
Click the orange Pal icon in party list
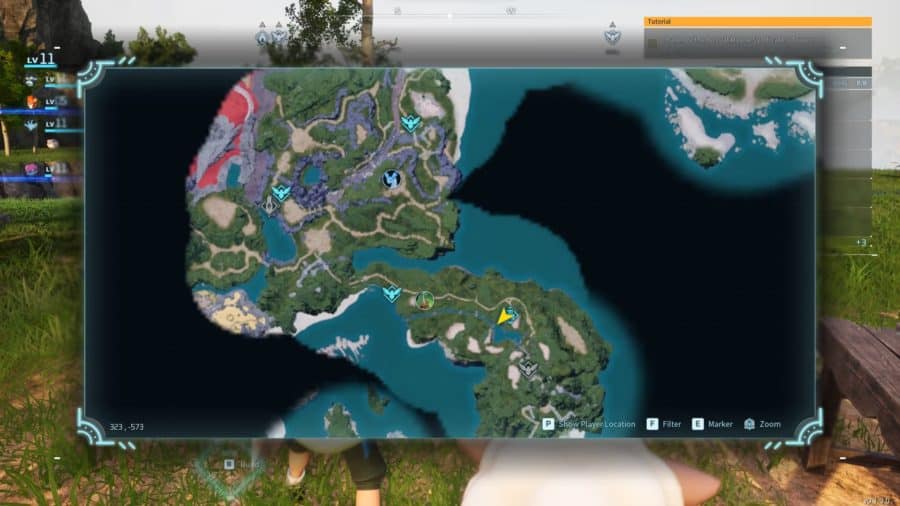pyautogui.click(x=32, y=102)
